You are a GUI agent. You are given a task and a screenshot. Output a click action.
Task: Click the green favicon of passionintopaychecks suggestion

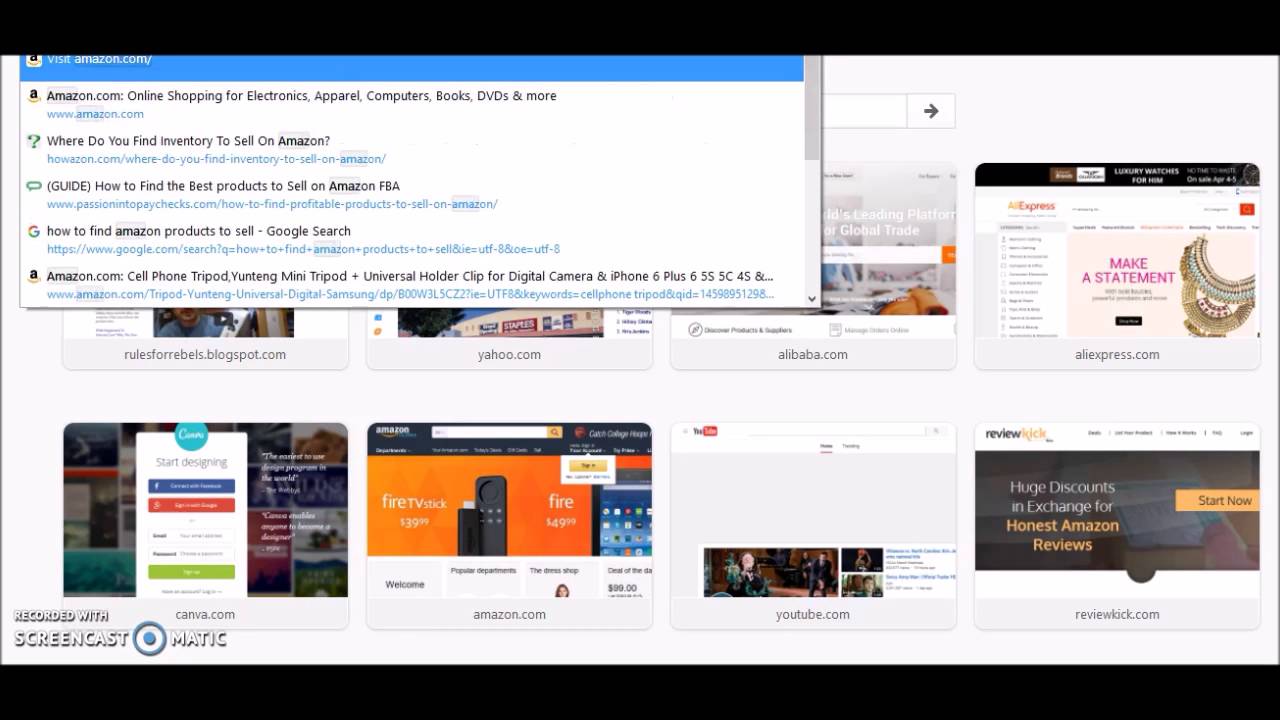point(34,186)
